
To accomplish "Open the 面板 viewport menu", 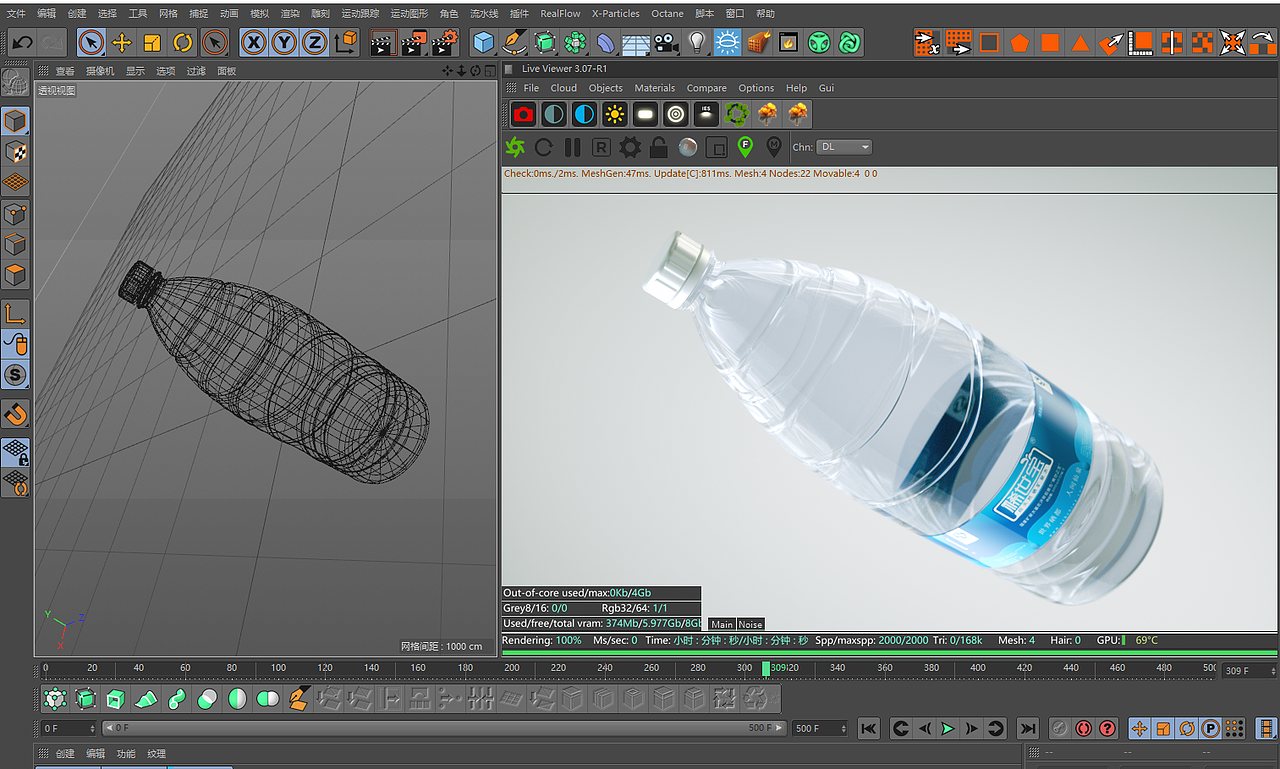I will (x=227, y=71).
